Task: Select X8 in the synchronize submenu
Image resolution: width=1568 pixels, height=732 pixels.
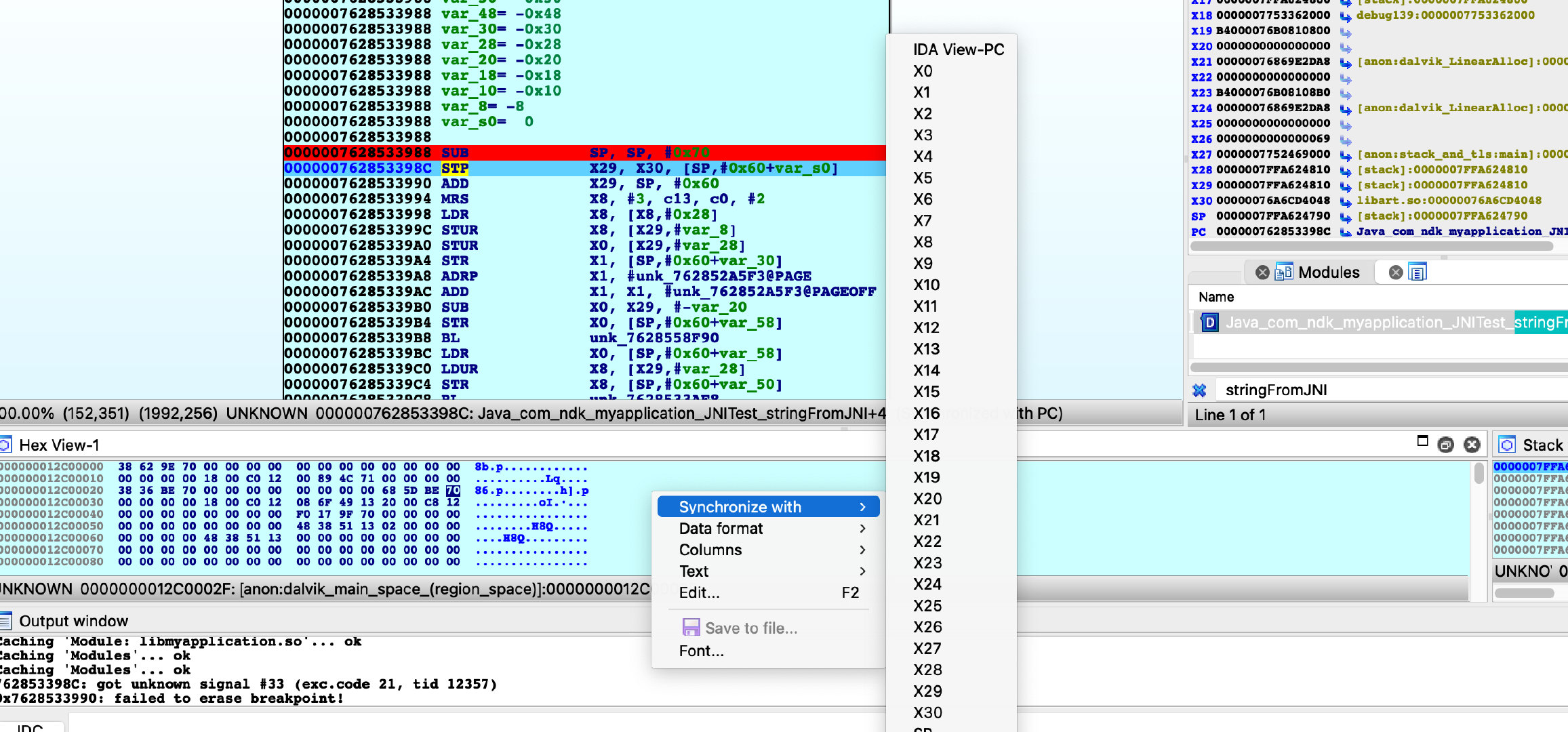Action: (923, 242)
